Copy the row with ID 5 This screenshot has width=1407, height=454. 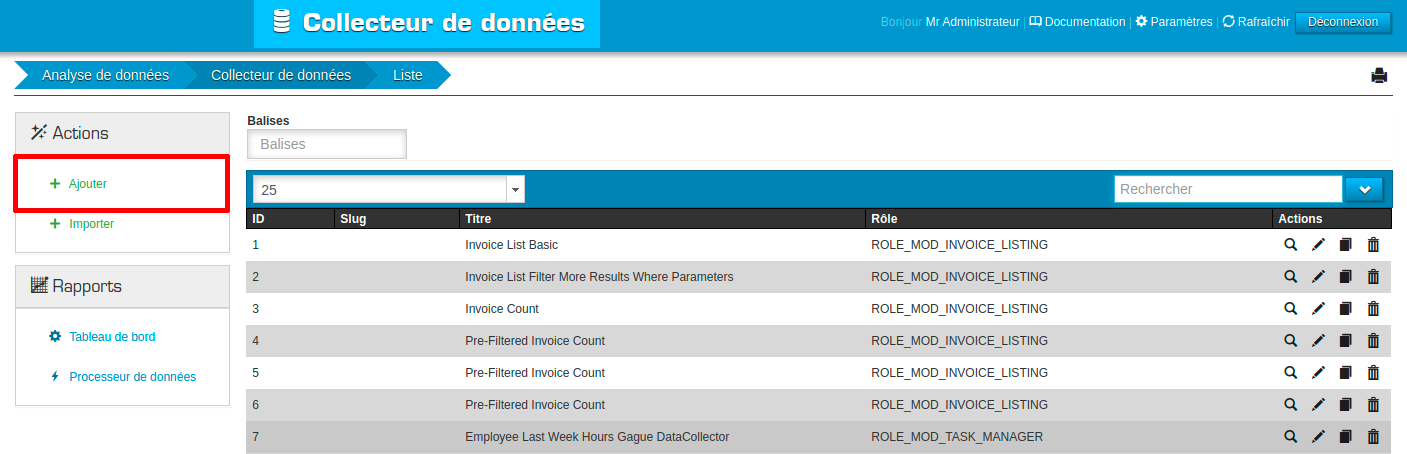tap(1345, 373)
